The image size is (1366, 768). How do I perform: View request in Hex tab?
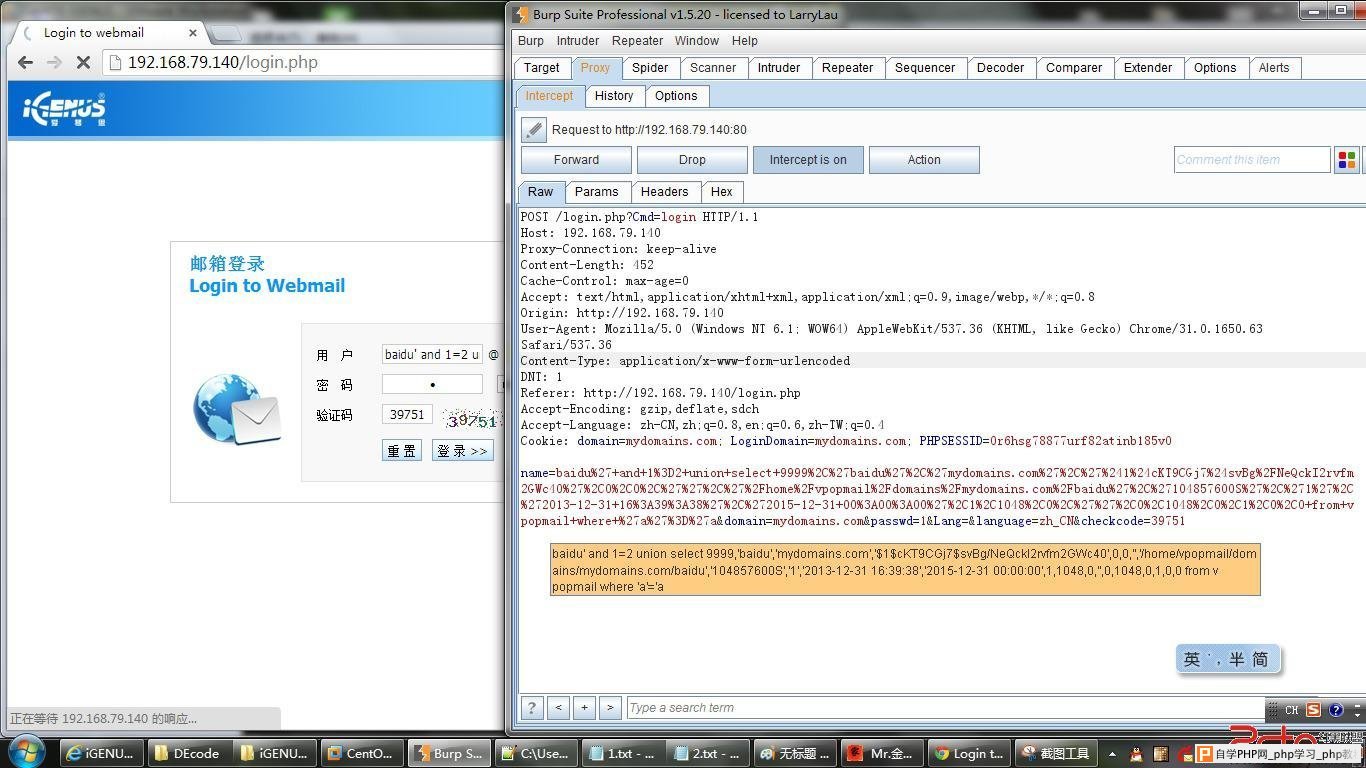pyautogui.click(x=722, y=192)
